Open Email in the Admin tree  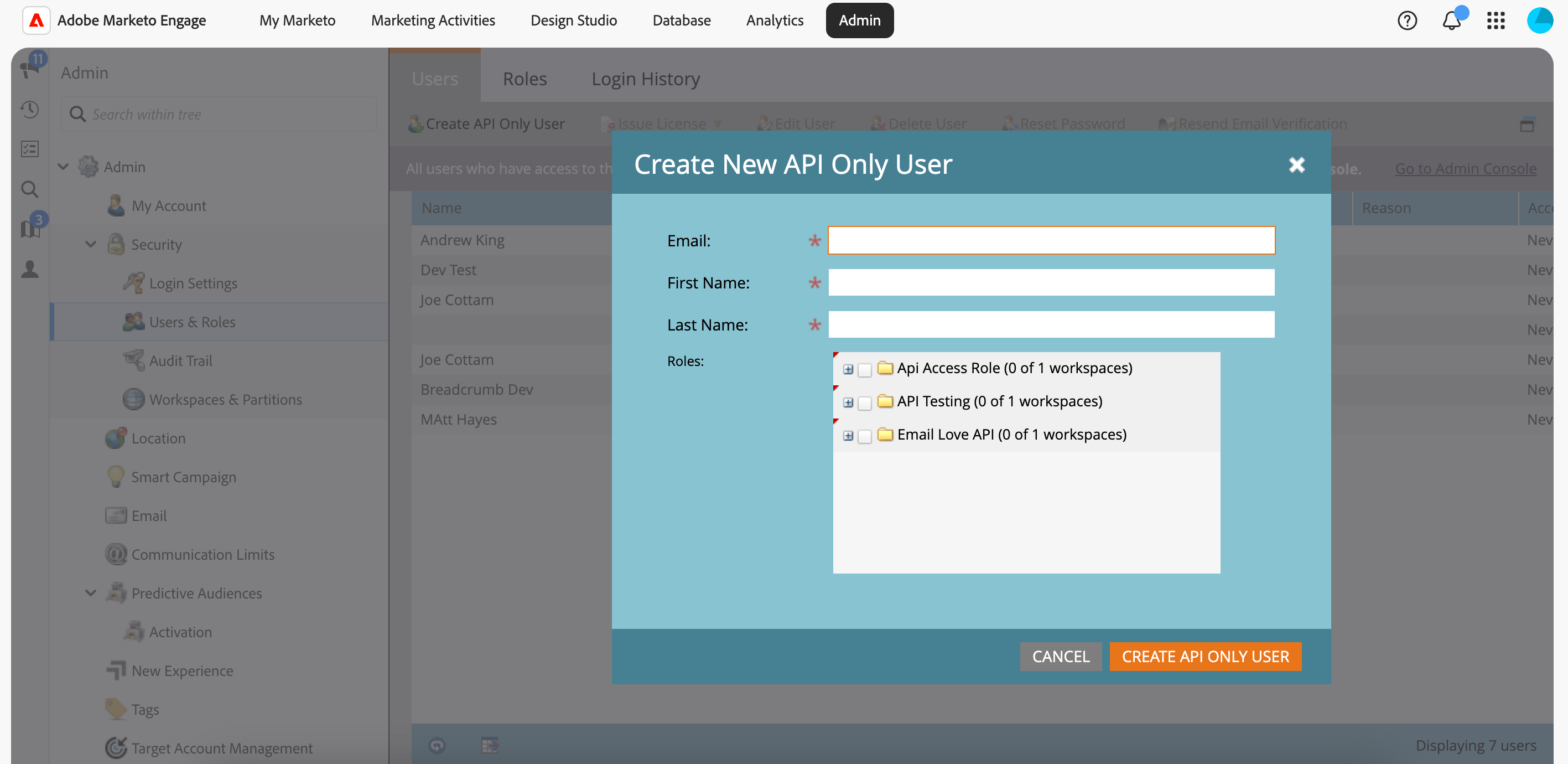[148, 516]
